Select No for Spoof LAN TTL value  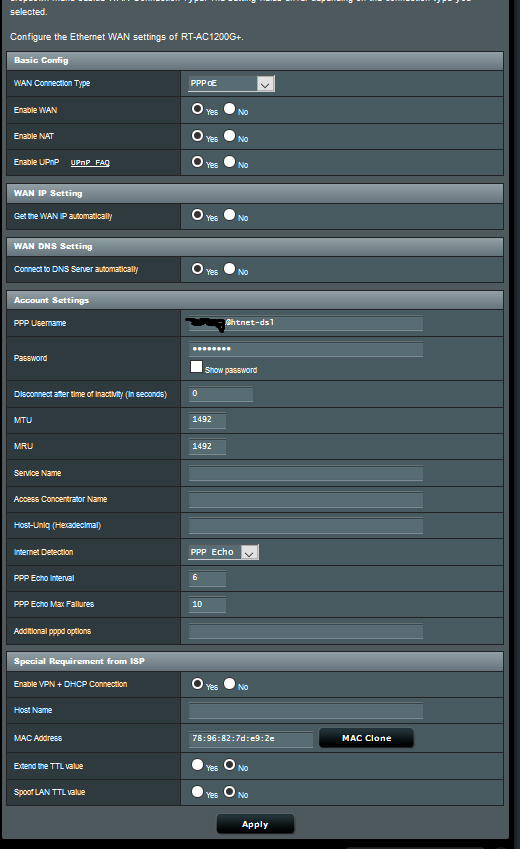230,792
